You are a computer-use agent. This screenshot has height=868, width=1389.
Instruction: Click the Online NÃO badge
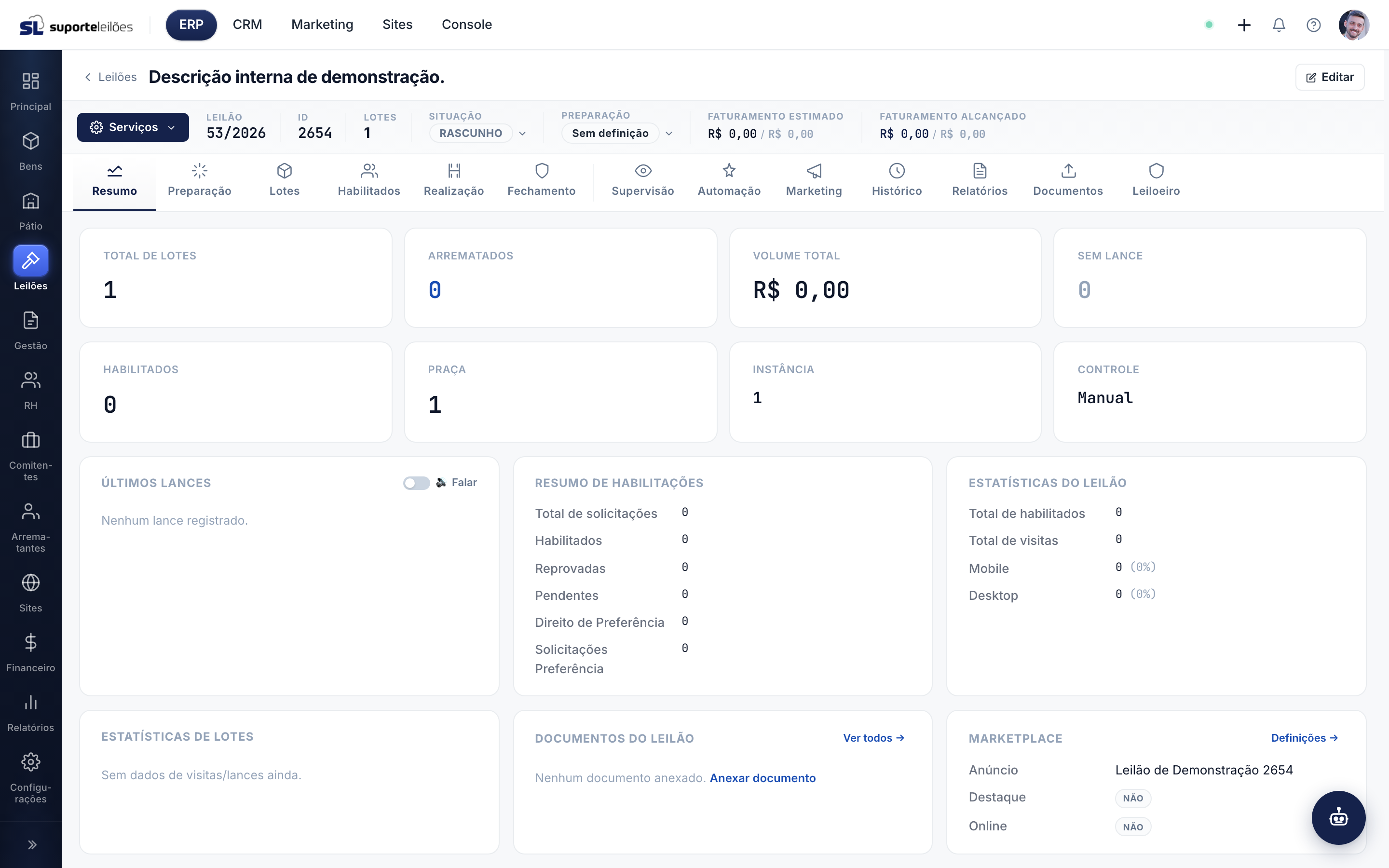coord(1132,827)
